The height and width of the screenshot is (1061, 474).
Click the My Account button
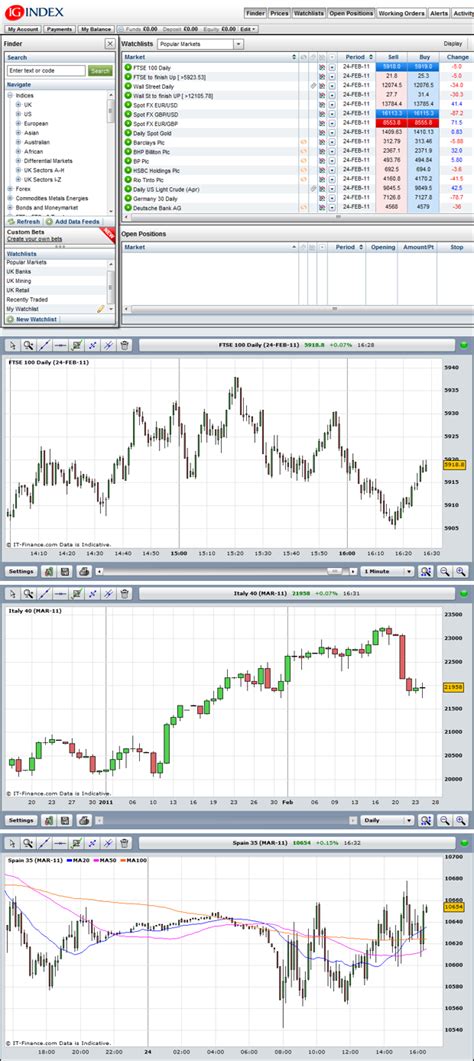coord(23,29)
